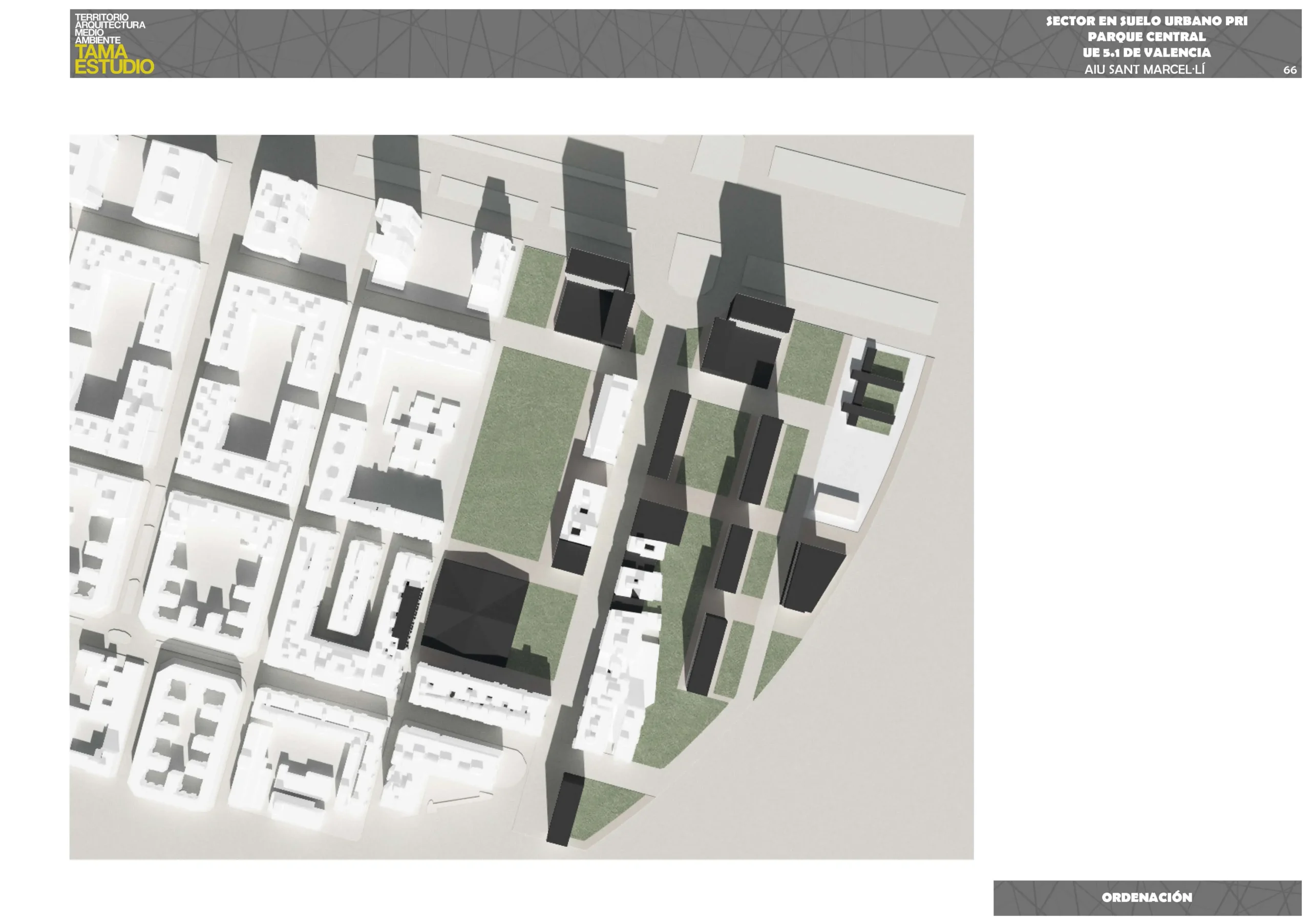Click the small green lawn beside top tower
The image size is (1311, 924).
tap(534, 287)
